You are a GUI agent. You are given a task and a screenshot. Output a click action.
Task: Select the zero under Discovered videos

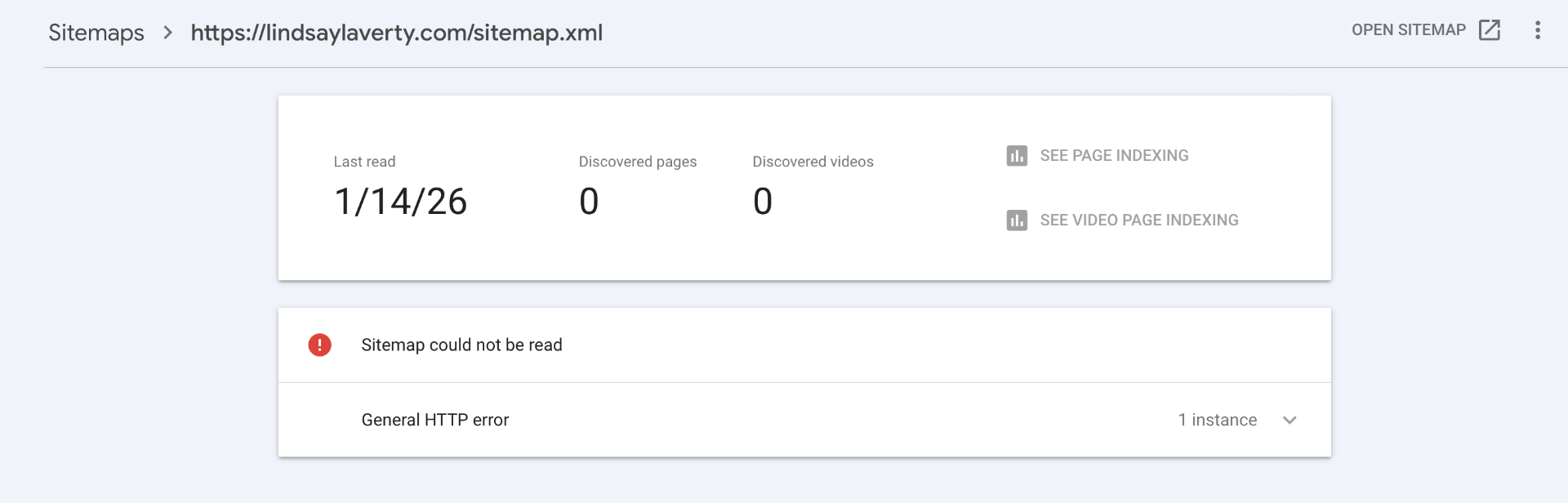762,202
